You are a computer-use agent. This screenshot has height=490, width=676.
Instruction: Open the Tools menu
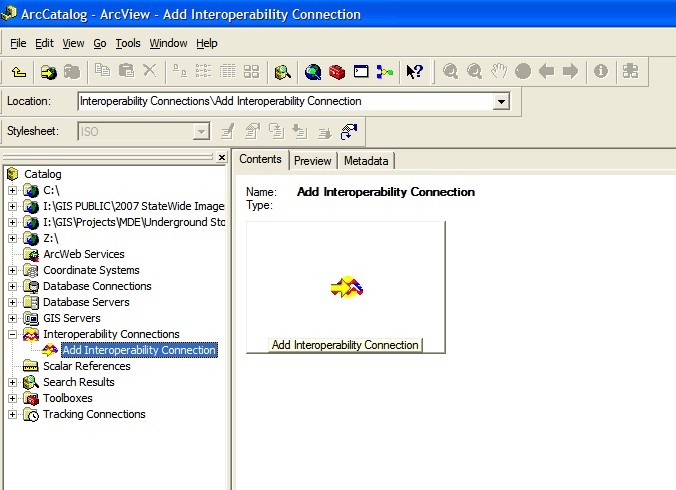[x=128, y=43]
